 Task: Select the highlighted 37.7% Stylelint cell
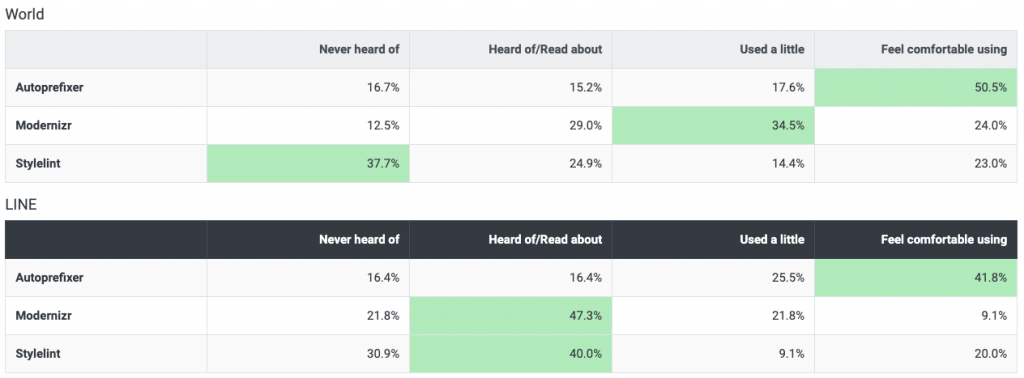(x=308, y=163)
